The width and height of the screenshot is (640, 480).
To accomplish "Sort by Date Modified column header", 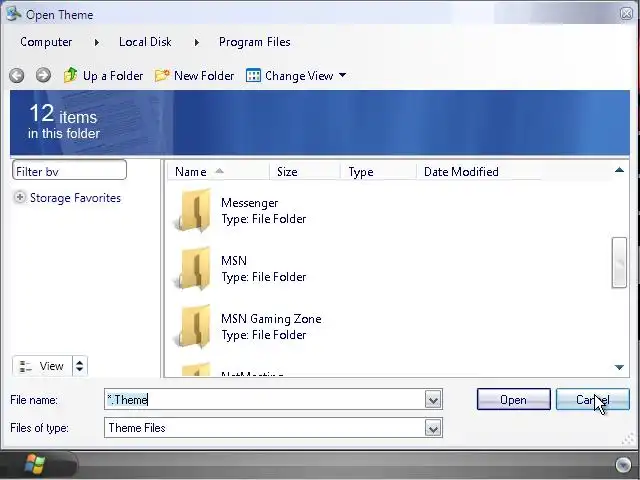I will pos(479,171).
